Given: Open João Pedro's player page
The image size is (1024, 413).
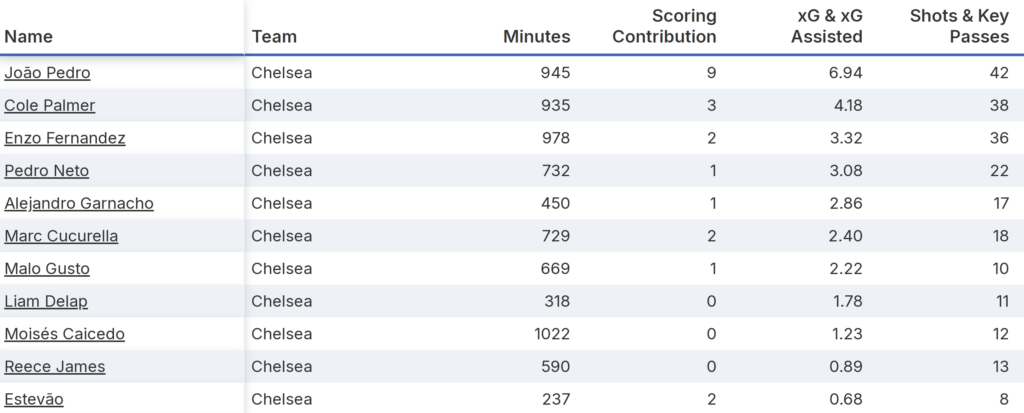Looking at the screenshot, I should [x=48, y=73].
